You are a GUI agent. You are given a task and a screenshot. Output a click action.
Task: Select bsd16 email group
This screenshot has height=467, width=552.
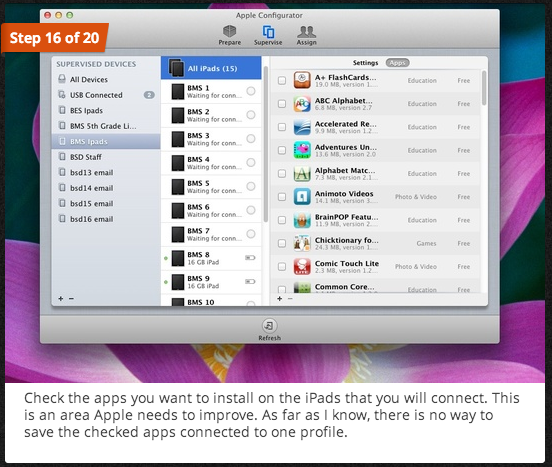[106, 219]
